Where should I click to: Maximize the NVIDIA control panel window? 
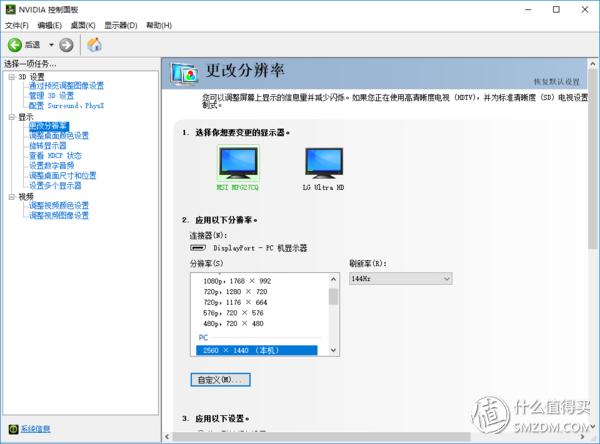tap(556, 9)
